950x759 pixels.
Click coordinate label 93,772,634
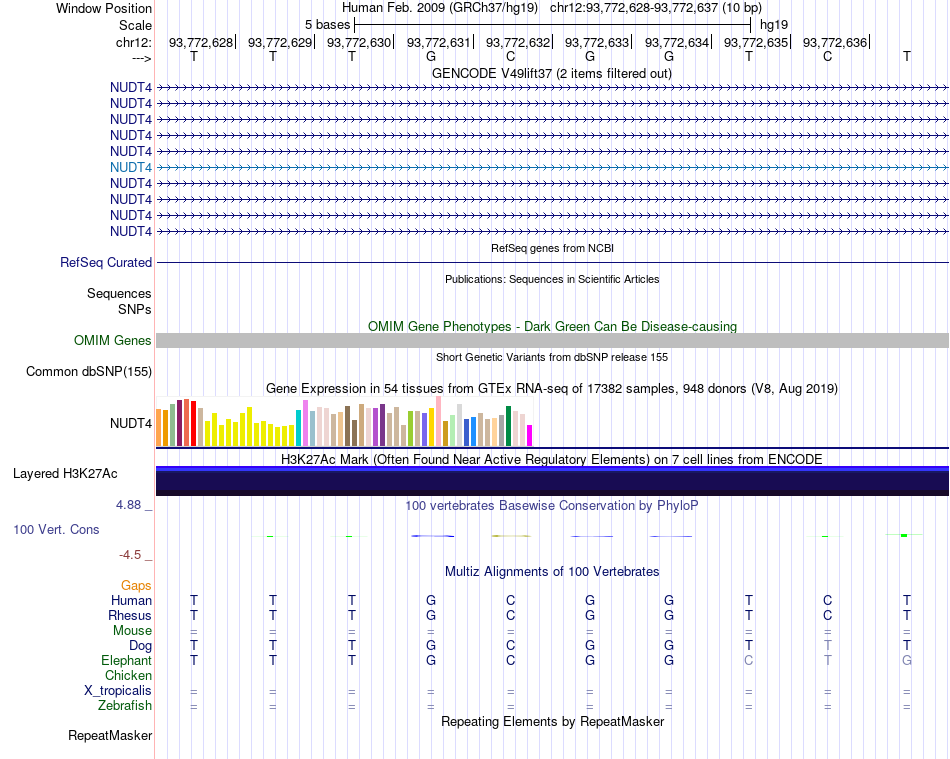(676, 42)
